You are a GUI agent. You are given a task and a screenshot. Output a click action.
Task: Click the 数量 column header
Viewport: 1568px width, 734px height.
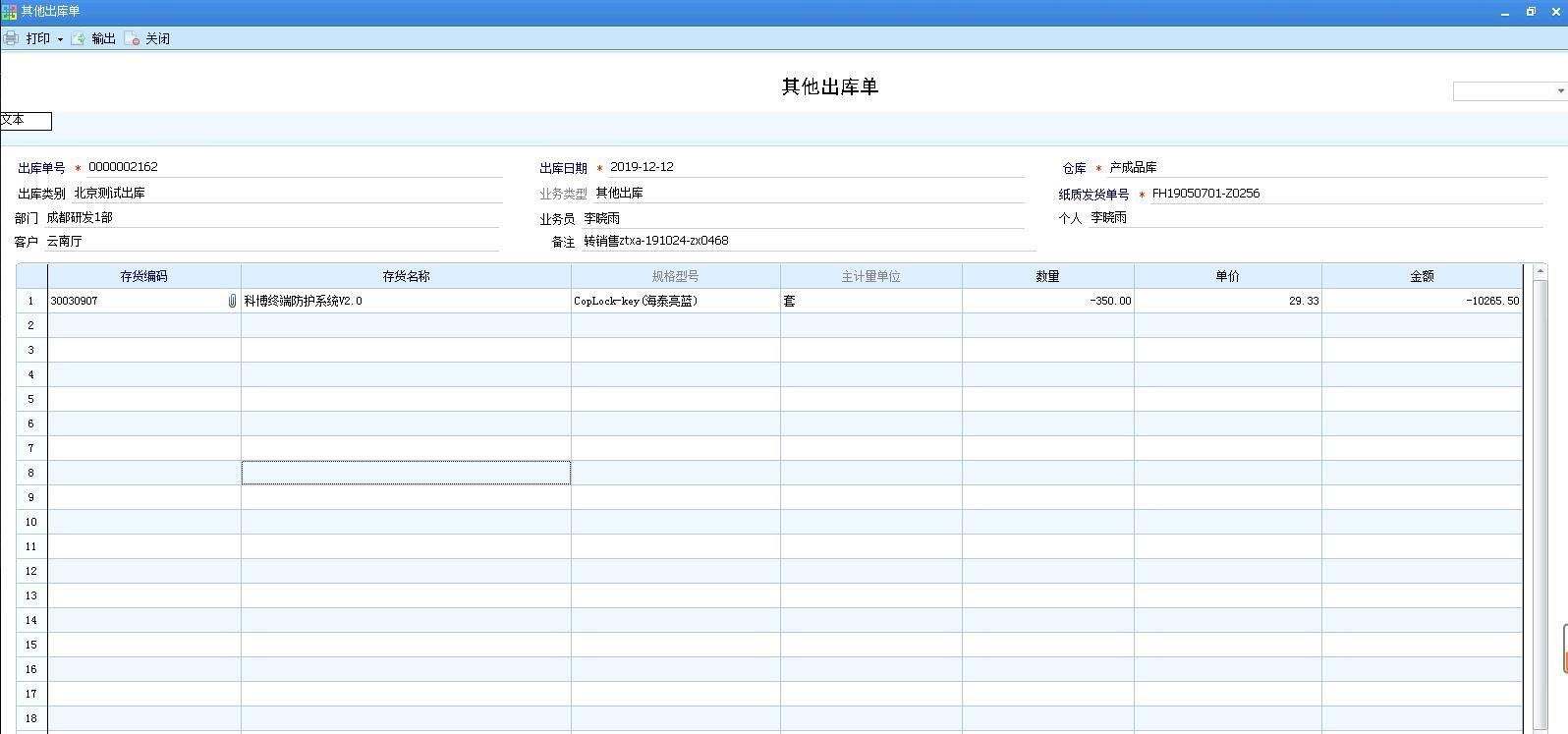(1048, 276)
